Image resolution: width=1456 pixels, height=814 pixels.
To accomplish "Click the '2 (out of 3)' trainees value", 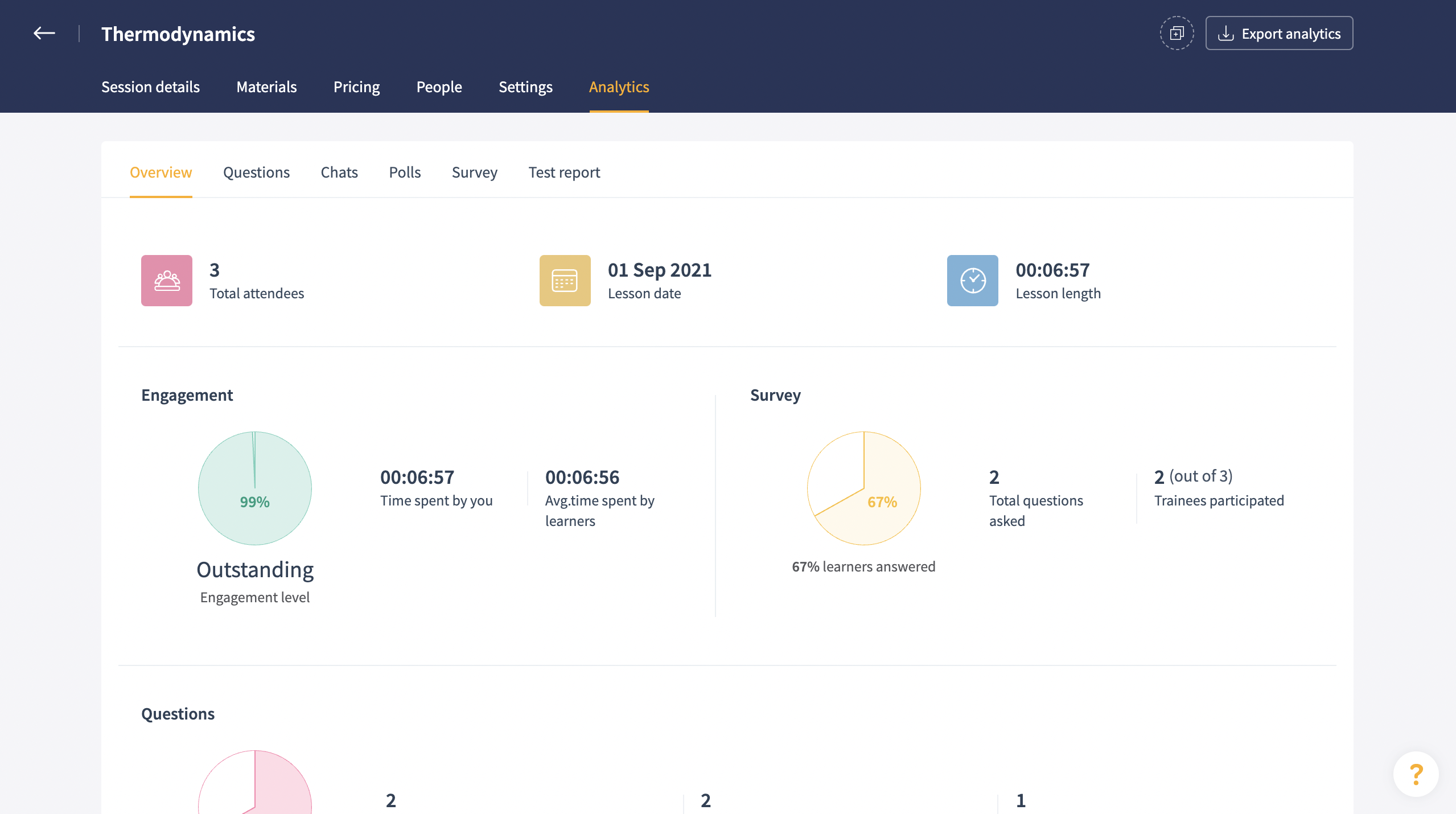I will (1194, 476).
